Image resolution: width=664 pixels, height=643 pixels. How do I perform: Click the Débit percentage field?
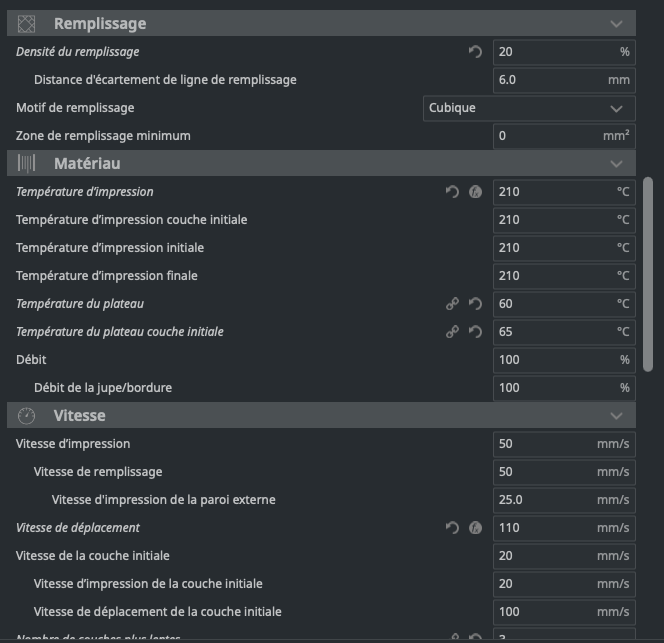coord(553,360)
